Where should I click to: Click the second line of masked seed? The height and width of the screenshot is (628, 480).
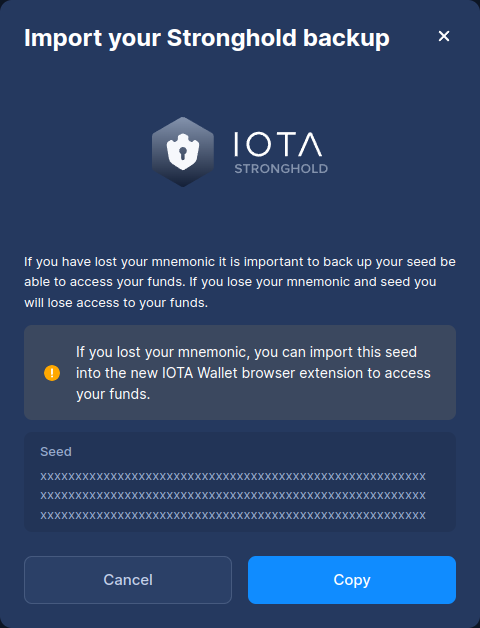pos(233,495)
